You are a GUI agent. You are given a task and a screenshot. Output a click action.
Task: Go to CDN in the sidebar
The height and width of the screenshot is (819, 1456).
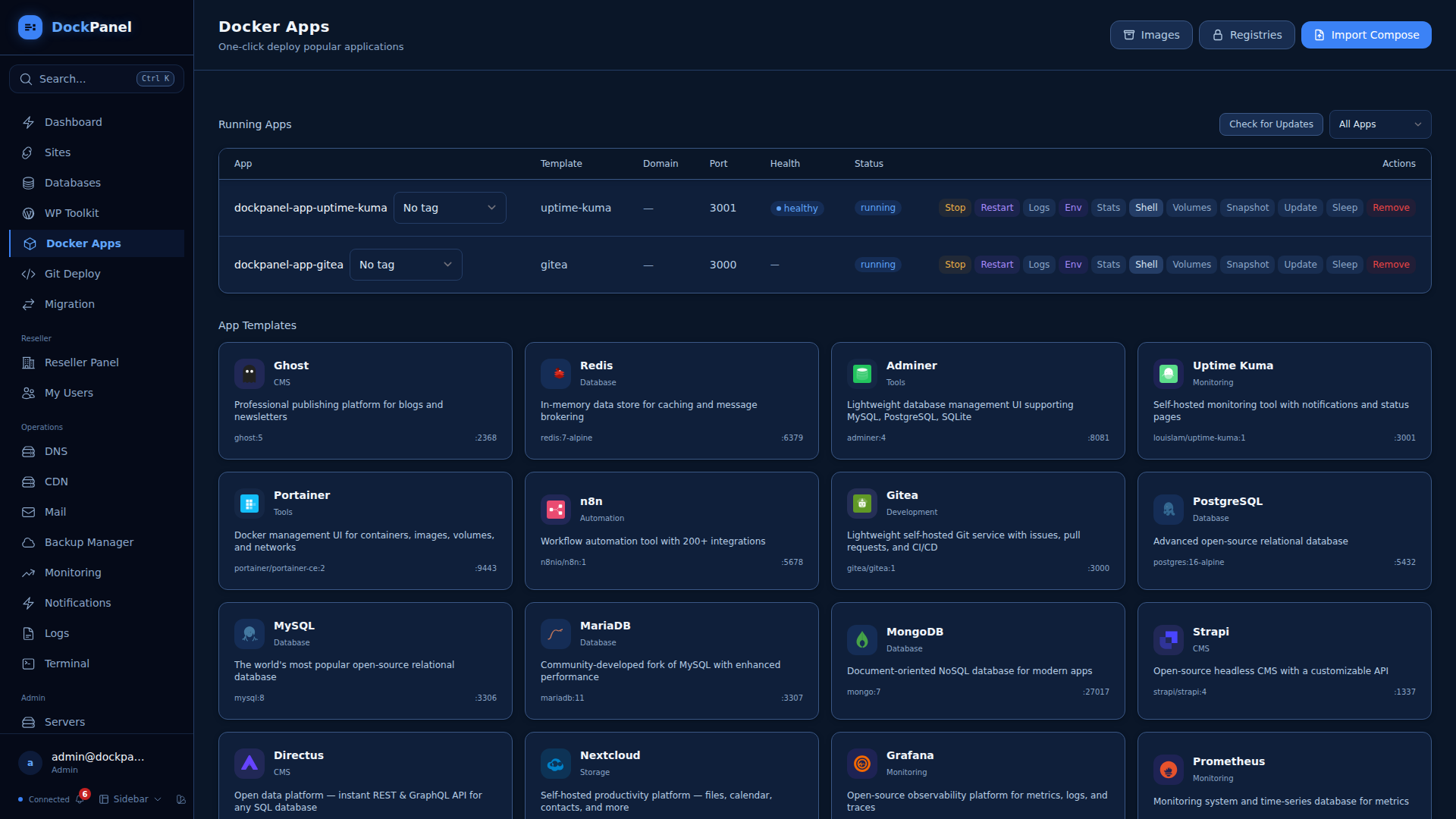97,482
